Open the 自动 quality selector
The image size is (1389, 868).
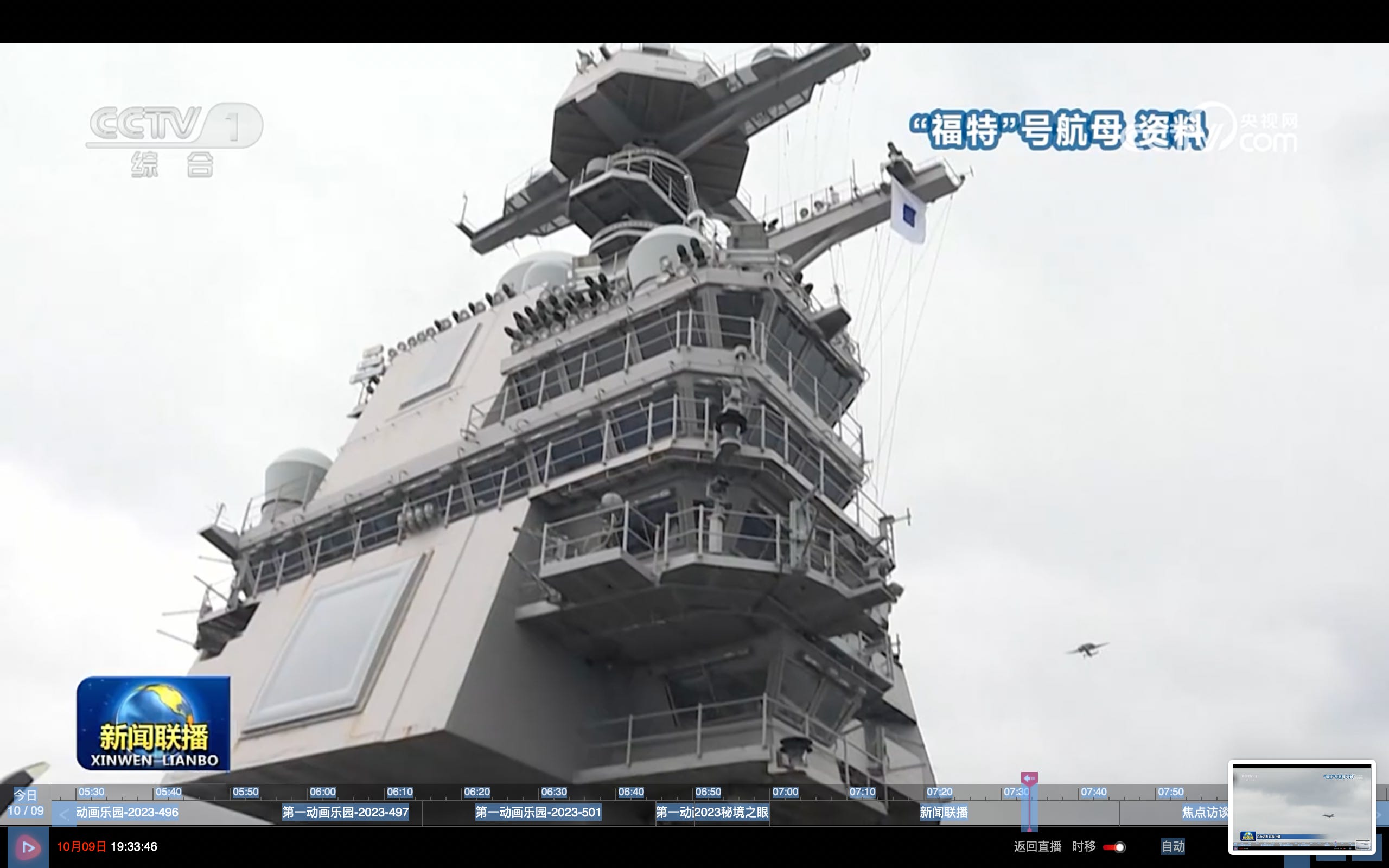1173,846
